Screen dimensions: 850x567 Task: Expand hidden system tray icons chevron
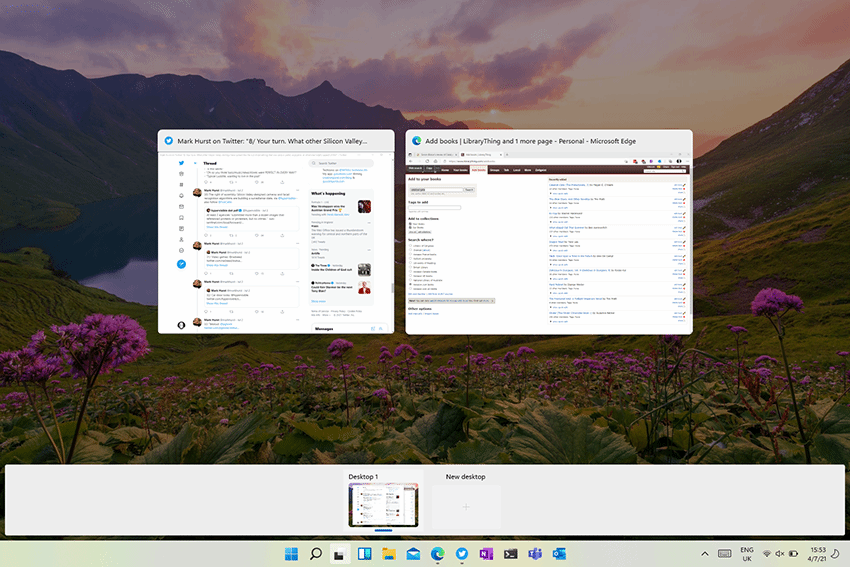pos(705,553)
